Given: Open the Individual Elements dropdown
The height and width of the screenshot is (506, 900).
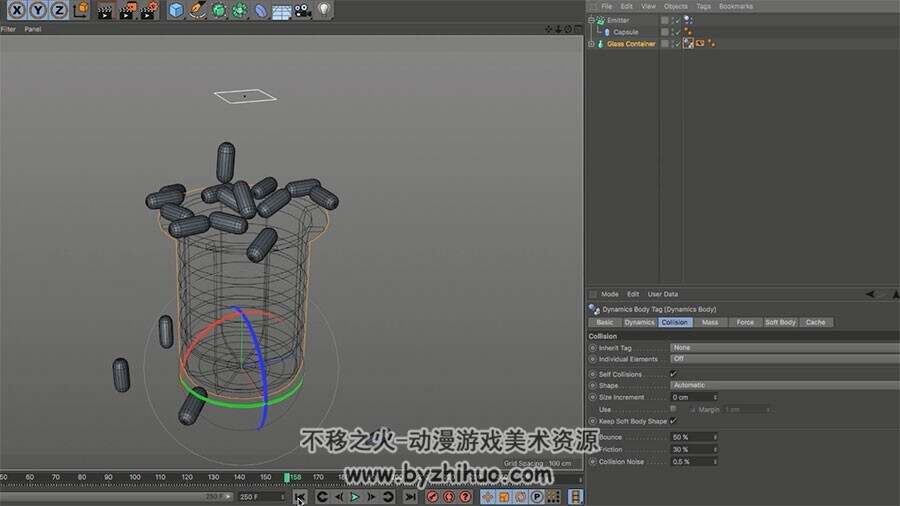Looking at the screenshot, I should point(785,359).
